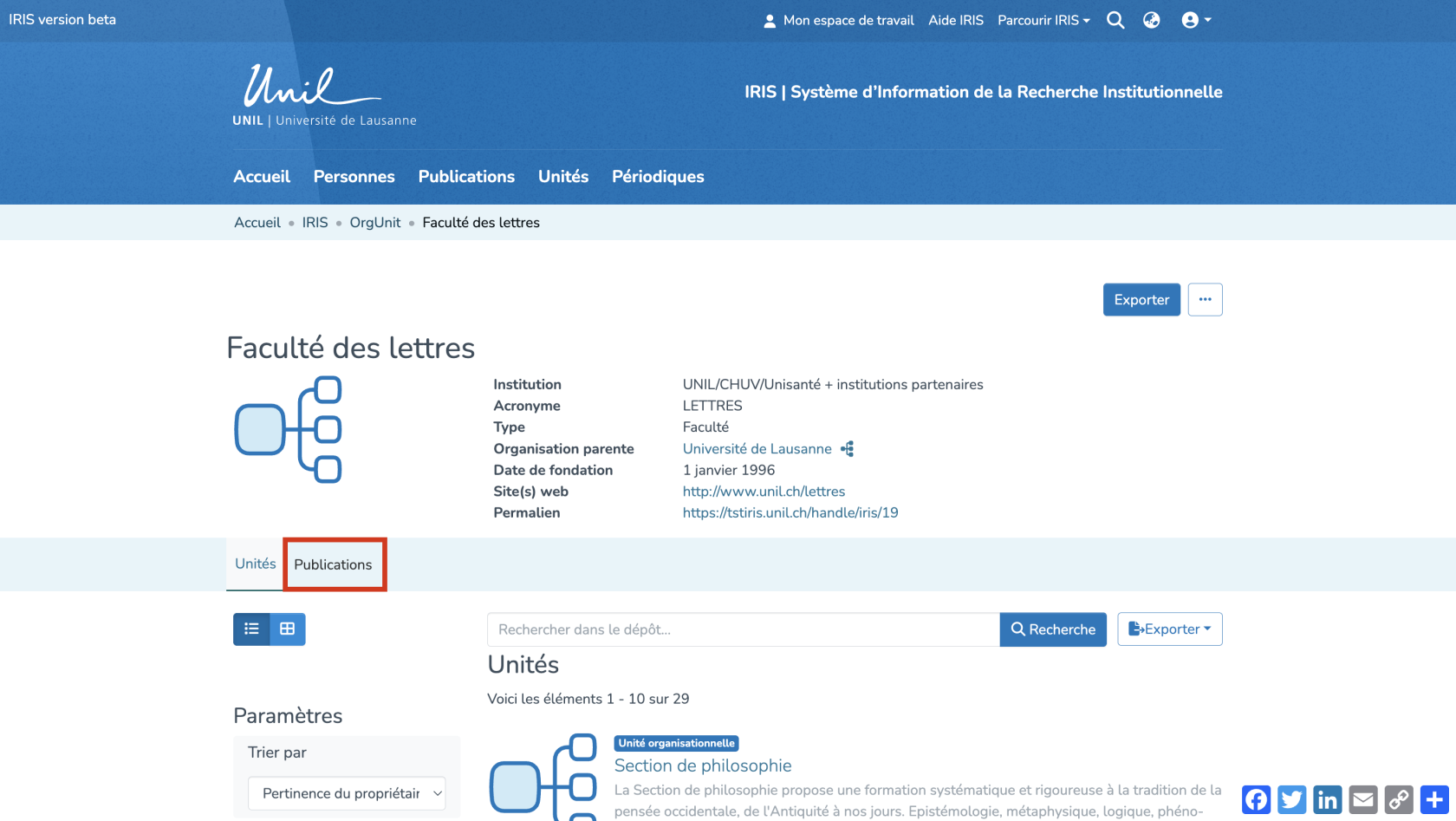Expand the Parcourir IRIS dropdown

(x=1043, y=20)
